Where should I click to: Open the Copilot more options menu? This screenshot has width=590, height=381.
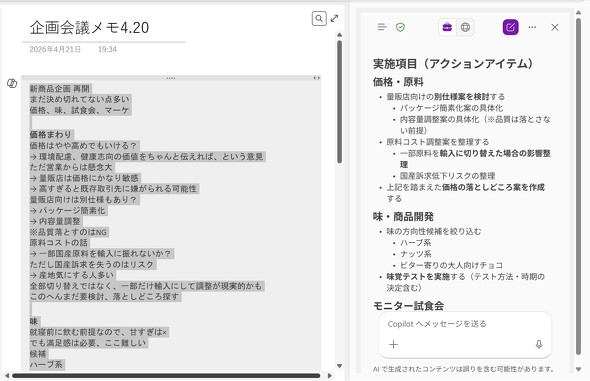tap(532, 27)
